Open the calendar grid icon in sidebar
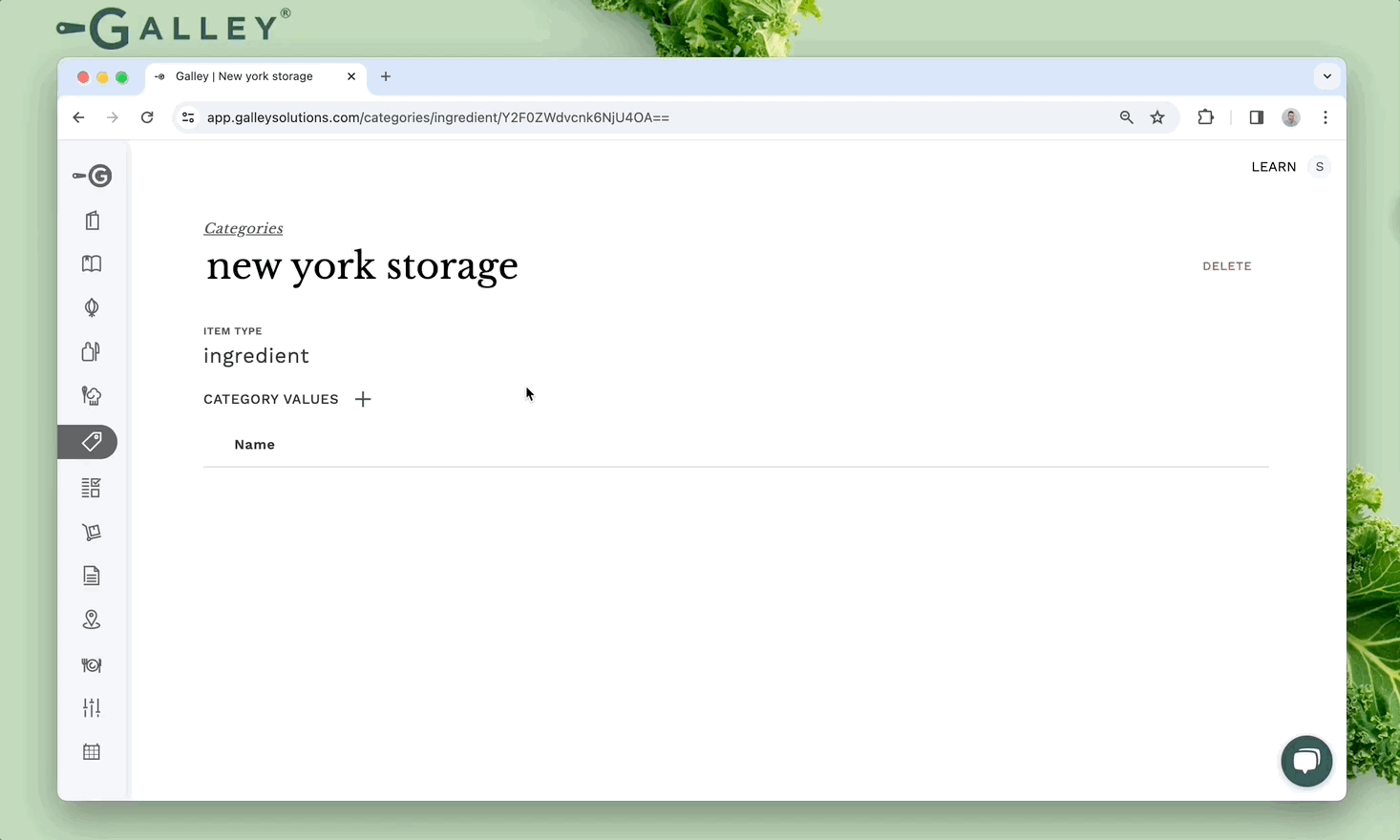The image size is (1400, 840). coord(92,752)
